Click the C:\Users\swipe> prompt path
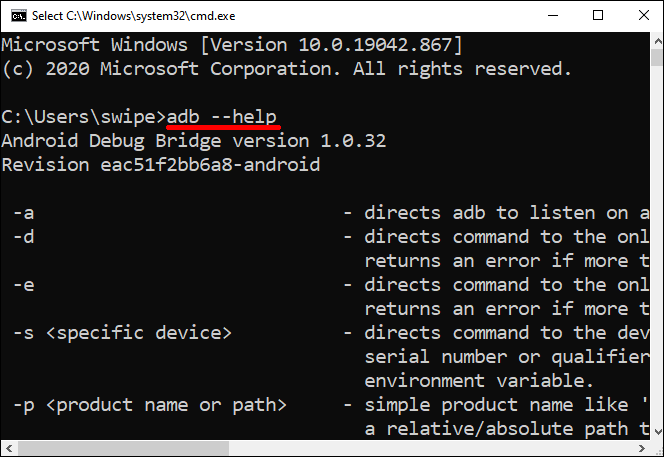The height and width of the screenshot is (457, 664). pos(84,117)
